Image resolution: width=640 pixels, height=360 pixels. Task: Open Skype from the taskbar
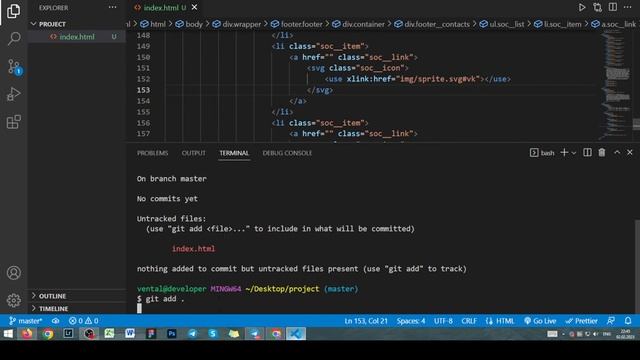(x=213, y=334)
